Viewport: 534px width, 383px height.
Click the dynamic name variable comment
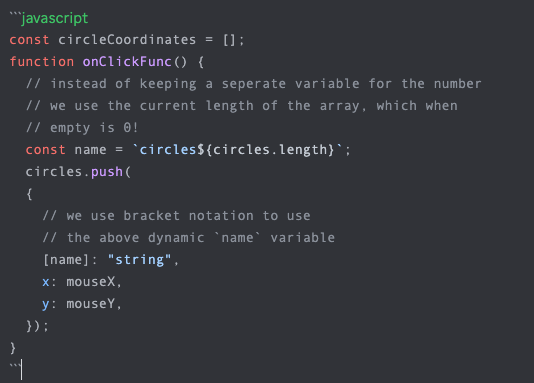pyautogui.click(x=189, y=238)
